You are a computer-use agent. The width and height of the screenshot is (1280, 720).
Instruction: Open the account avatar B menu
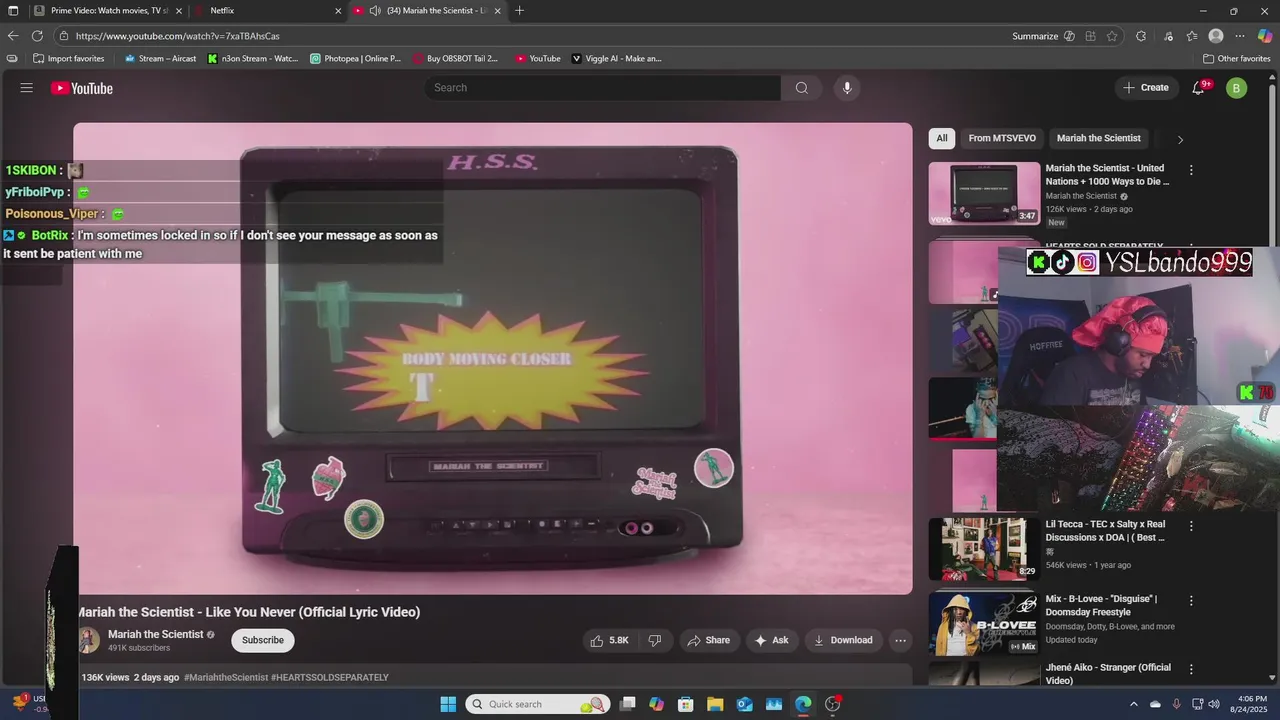tap(1236, 88)
